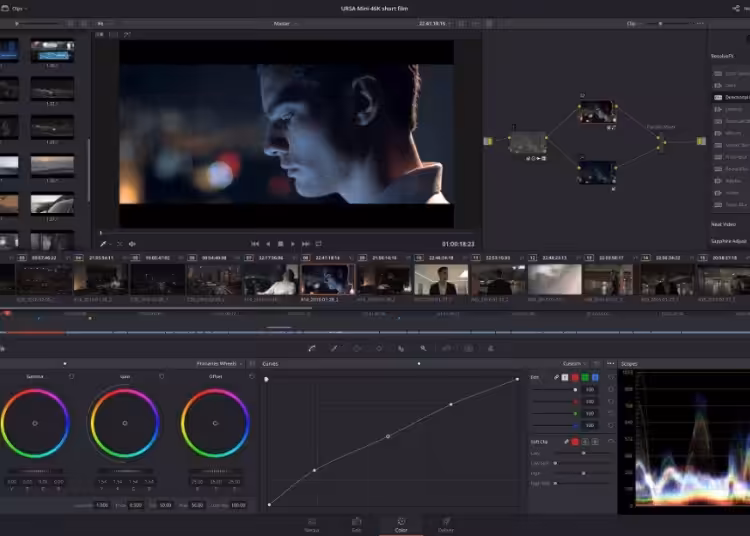Click the Clips icon in top-left corner

coord(5,8)
